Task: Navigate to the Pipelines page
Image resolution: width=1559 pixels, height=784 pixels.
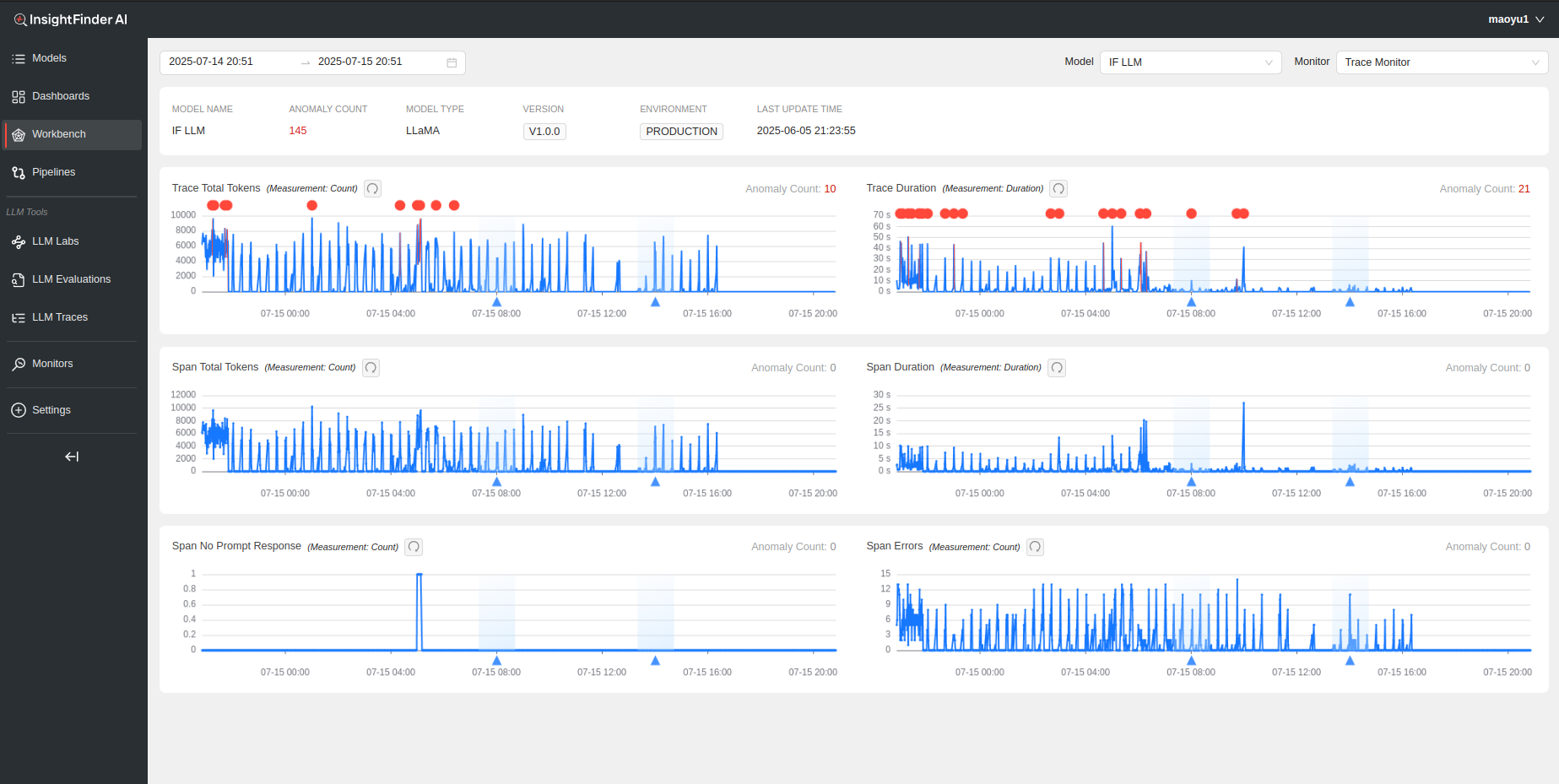Action: [x=53, y=172]
